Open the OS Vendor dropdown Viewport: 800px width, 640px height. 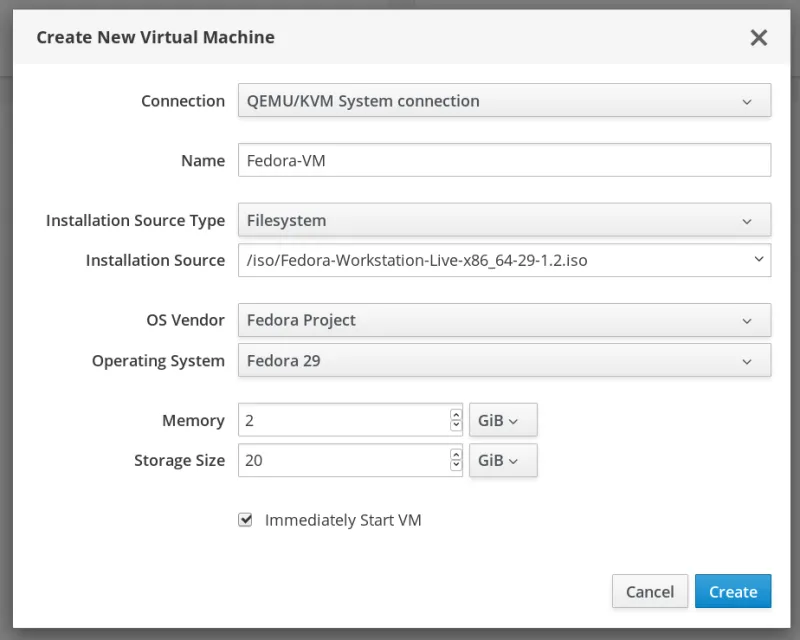point(503,320)
